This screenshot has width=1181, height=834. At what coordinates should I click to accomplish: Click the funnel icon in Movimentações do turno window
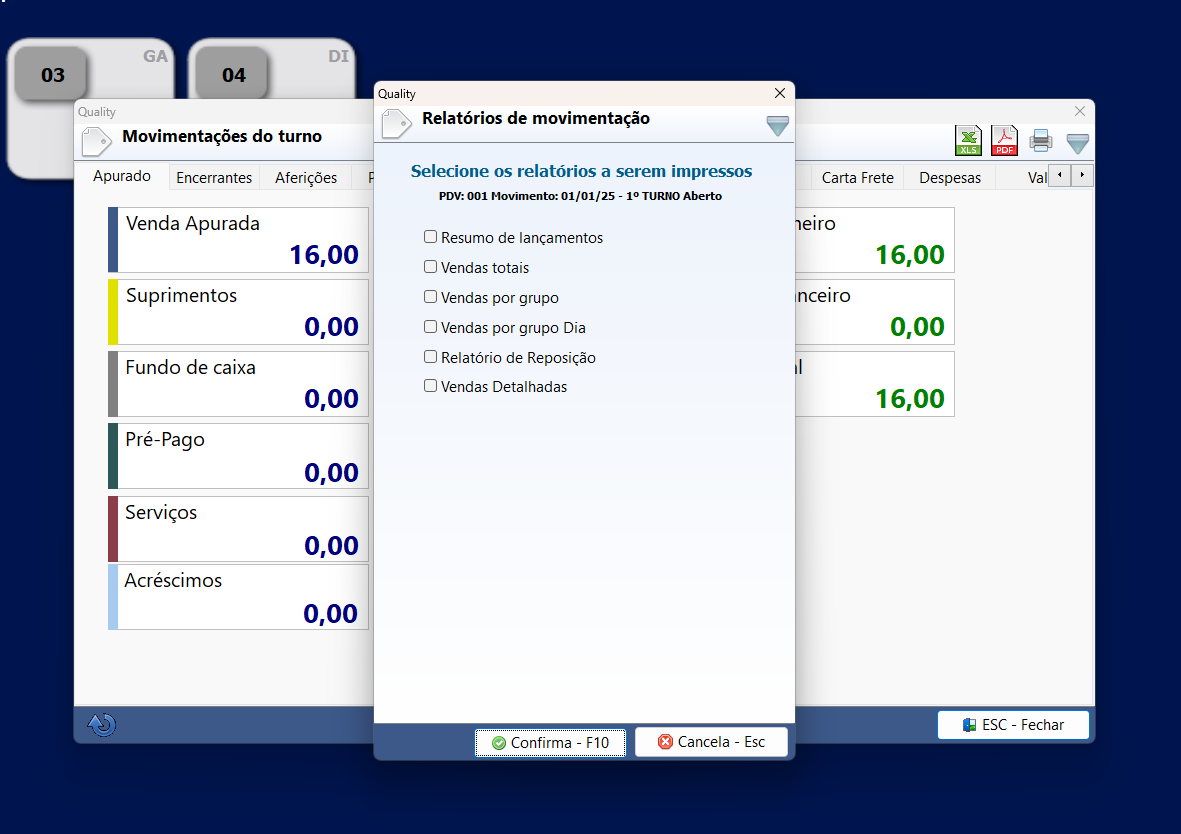tap(1078, 143)
